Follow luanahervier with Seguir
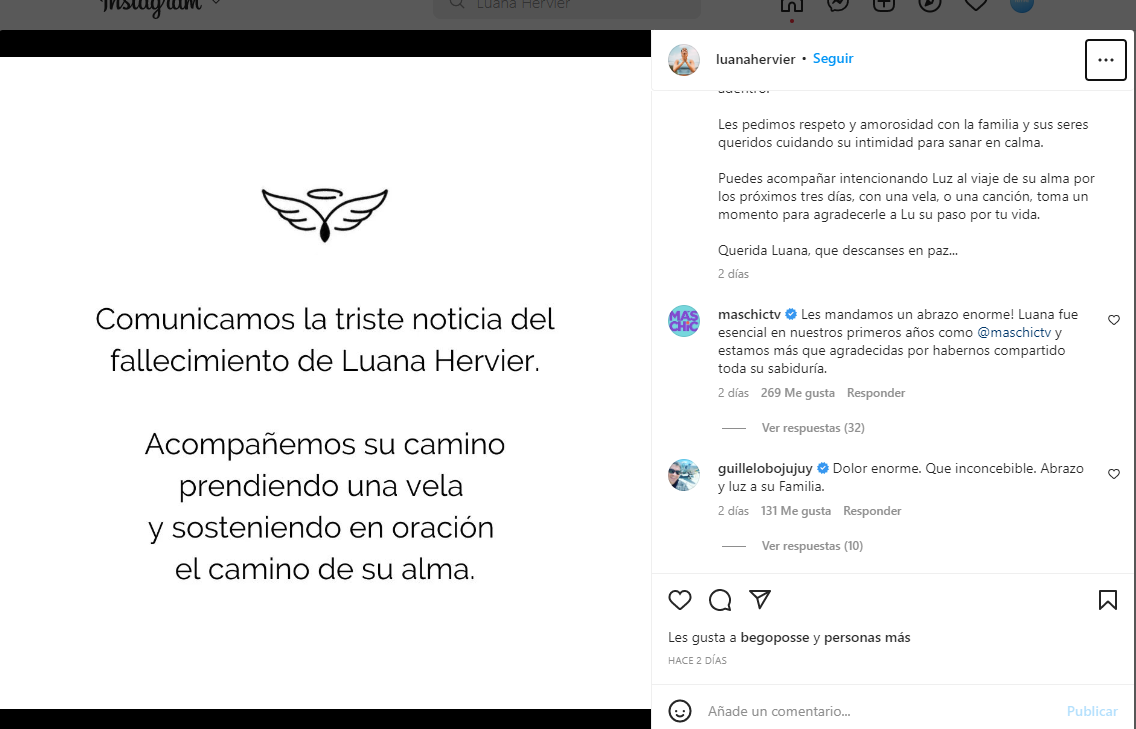Image resolution: width=1136 pixels, height=729 pixels. pos(833,59)
